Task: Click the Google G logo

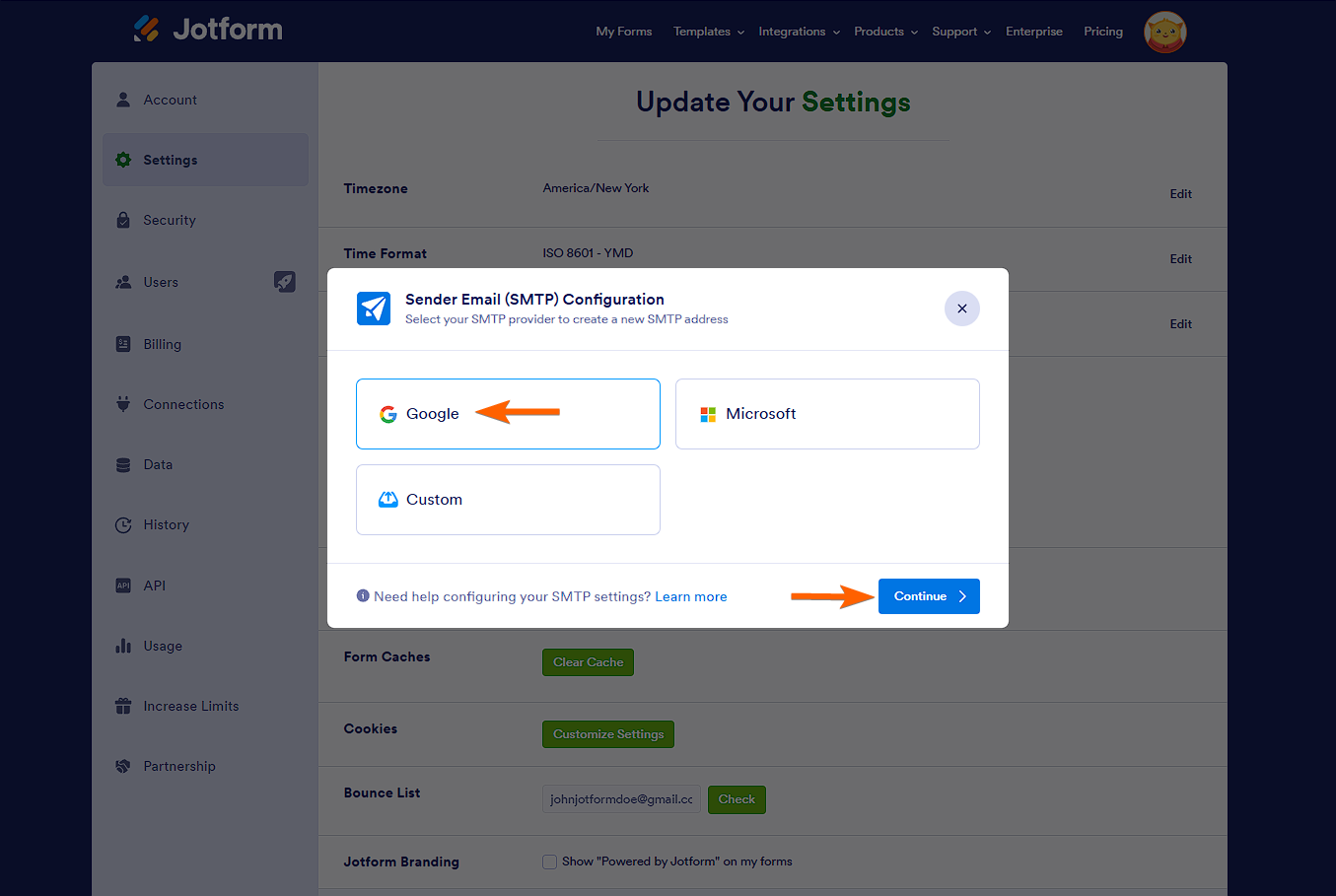Action: [388, 414]
